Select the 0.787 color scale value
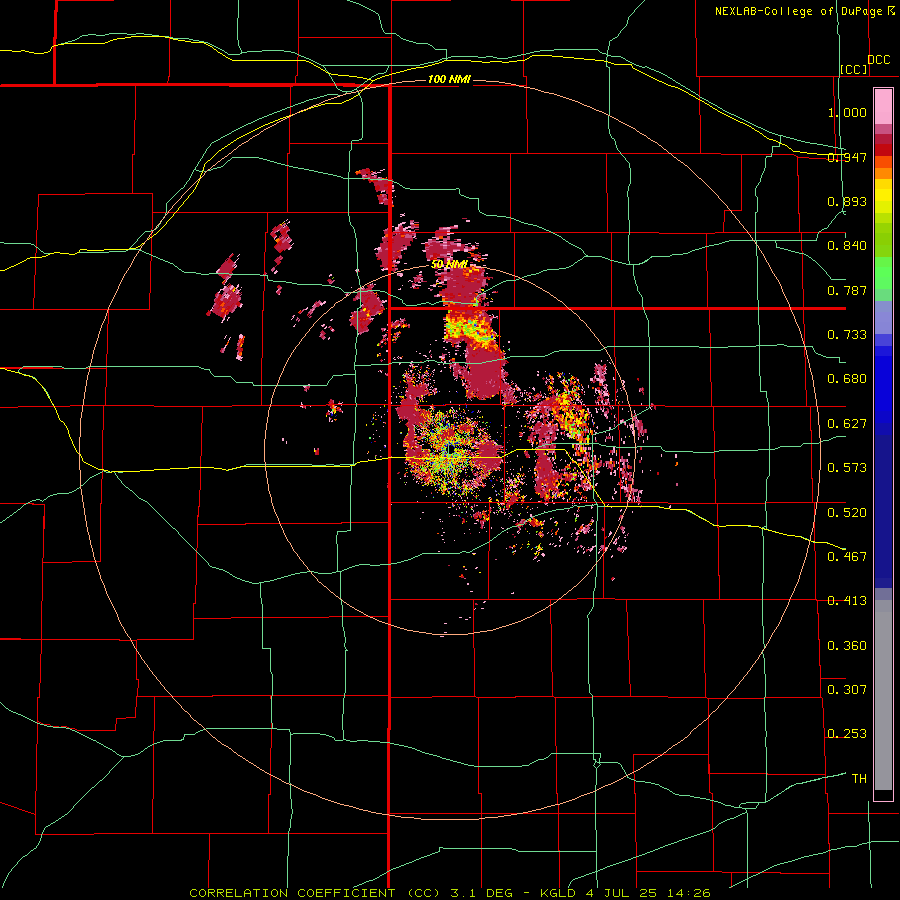This screenshot has width=900, height=900. click(x=847, y=290)
